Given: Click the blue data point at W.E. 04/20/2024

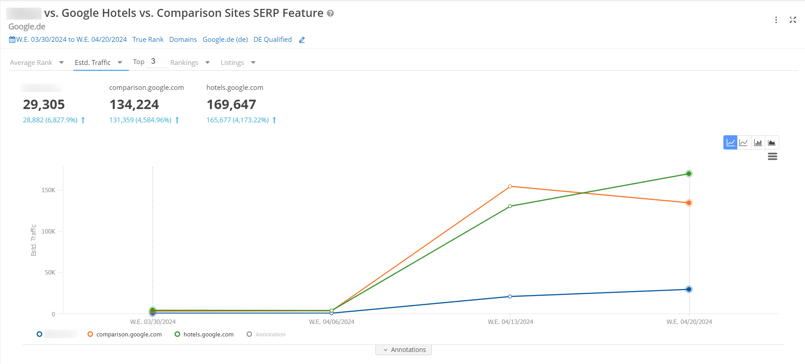Looking at the screenshot, I should click(688, 290).
